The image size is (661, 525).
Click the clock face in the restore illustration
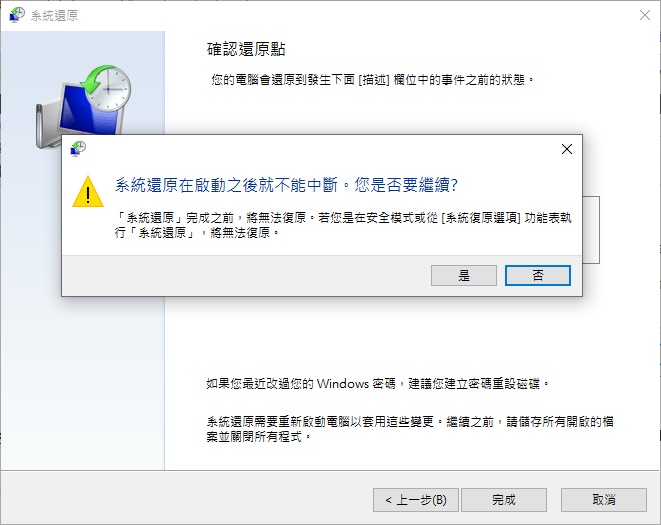pos(110,89)
